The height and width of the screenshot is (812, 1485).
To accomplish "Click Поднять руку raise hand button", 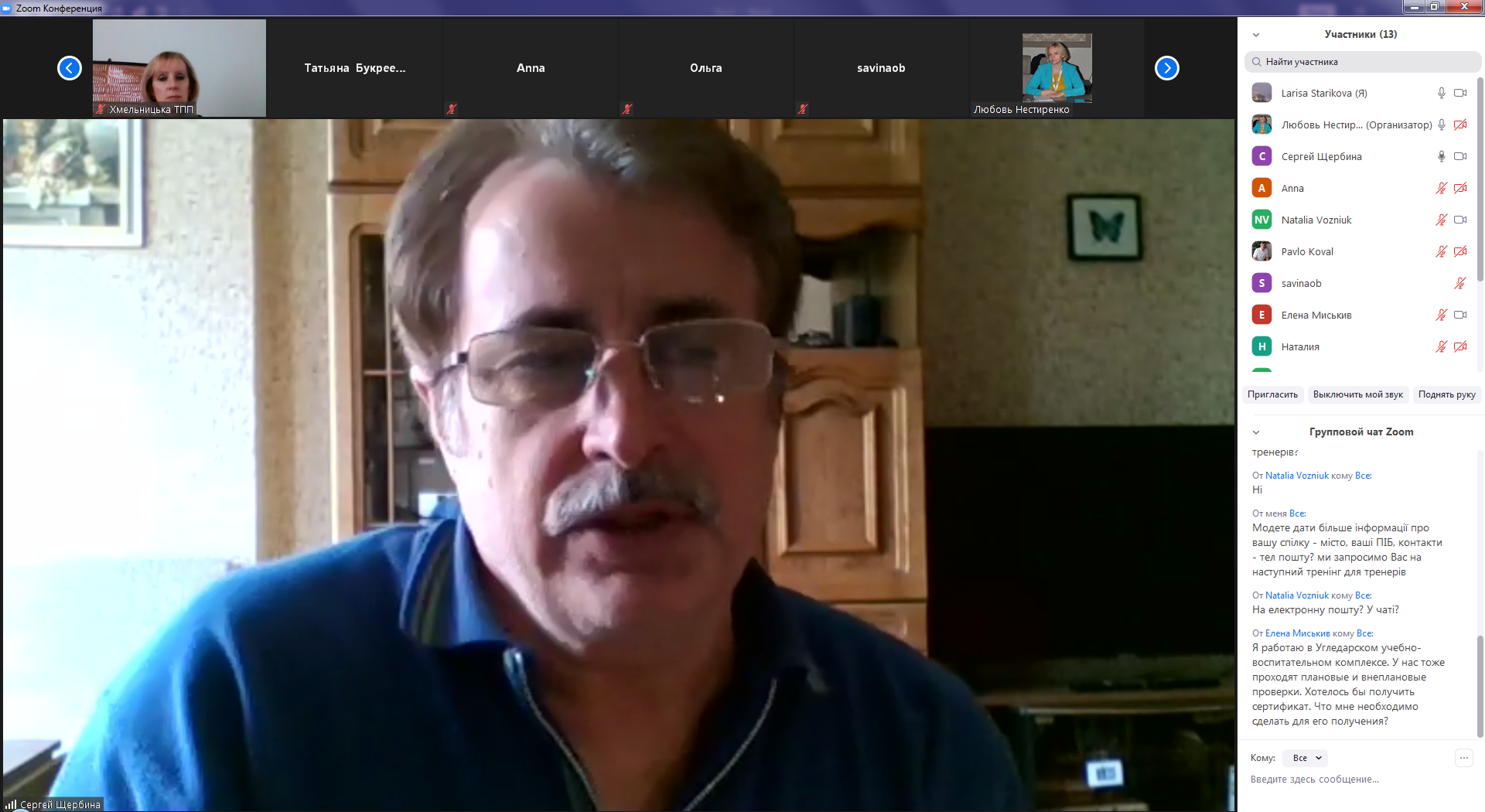I will click(x=1447, y=394).
